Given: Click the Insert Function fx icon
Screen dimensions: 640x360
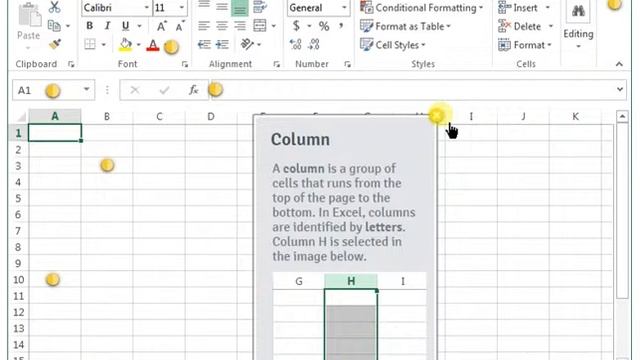Looking at the screenshot, I should [x=193, y=90].
